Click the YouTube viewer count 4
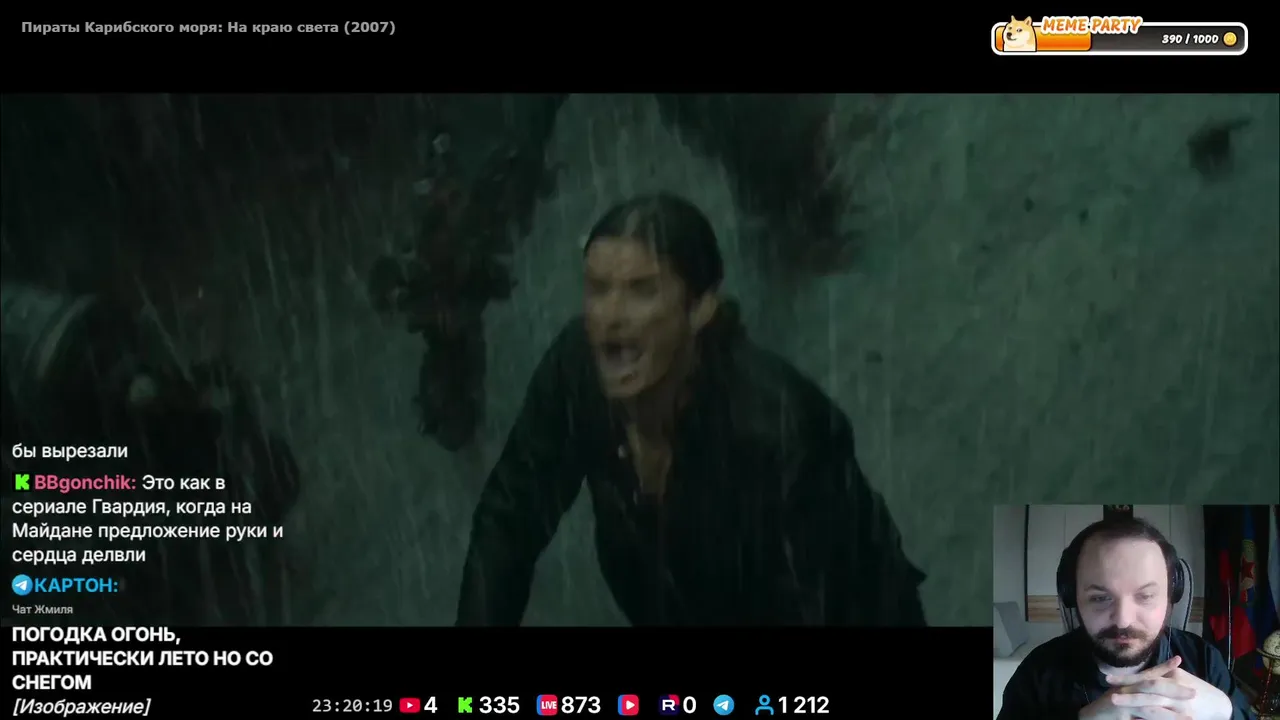This screenshot has width=1280, height=720. (431, 705)
